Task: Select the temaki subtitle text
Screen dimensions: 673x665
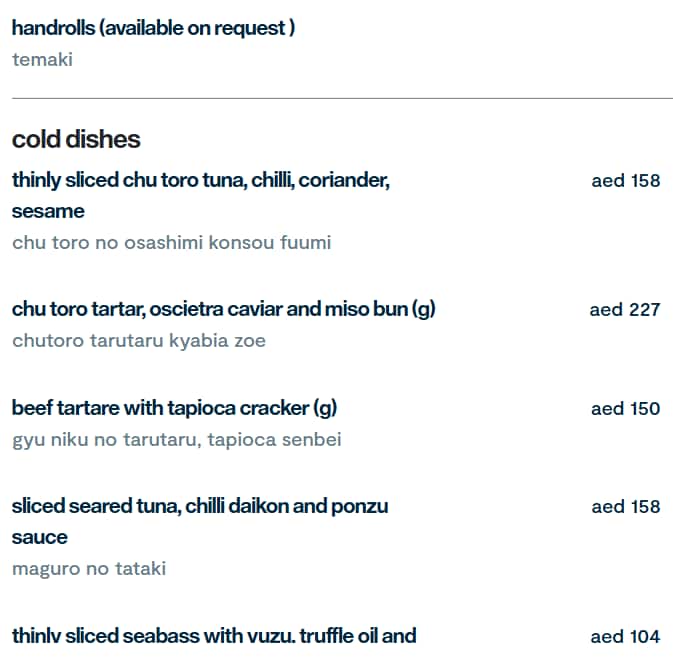Action: click(42, 60)
